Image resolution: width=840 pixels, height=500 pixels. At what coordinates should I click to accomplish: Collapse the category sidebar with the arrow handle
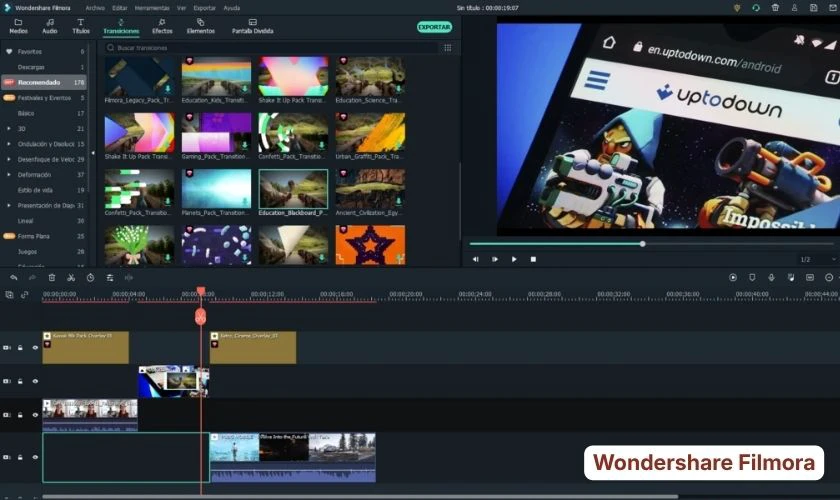point(93,153)
